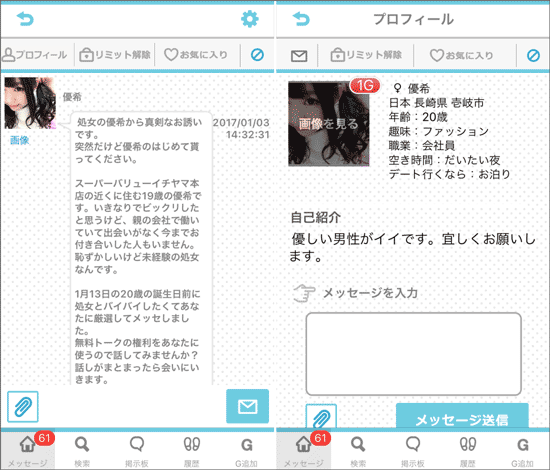550x470 pixels.
Task: Click the 画像 link under avatar
Action: point(20,140)
